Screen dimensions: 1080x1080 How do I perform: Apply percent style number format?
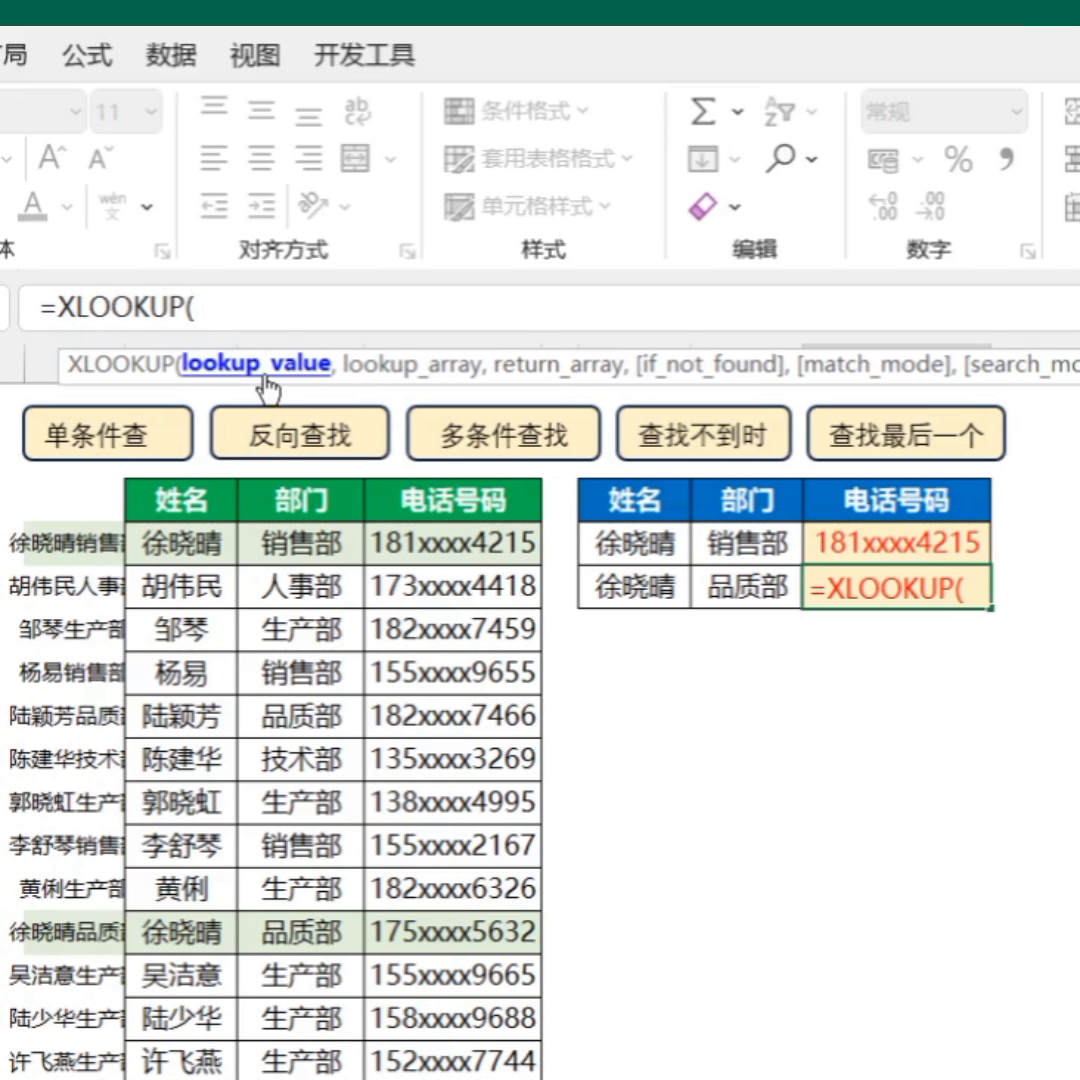click(958, 159)
